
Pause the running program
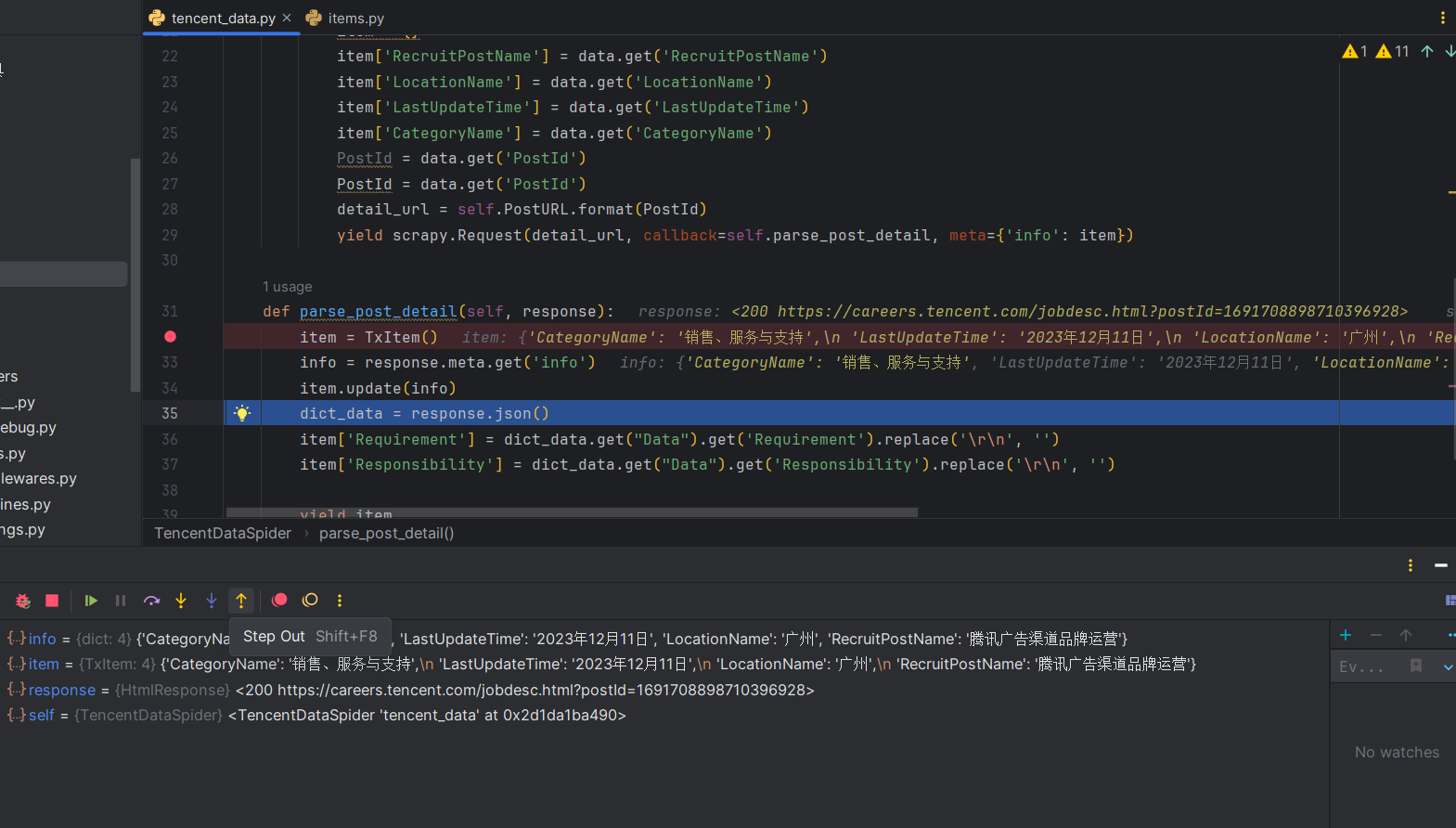pyautogui.click(x=121, y=601)
